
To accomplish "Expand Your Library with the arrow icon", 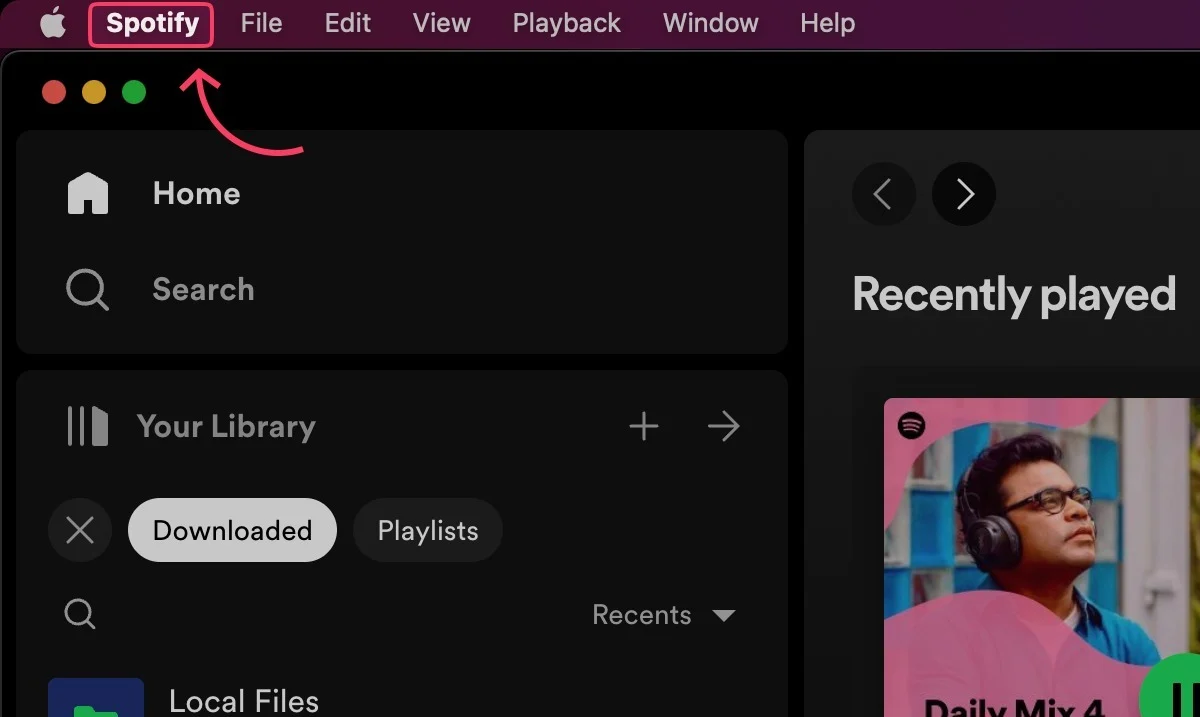I will tap(723, 427).
